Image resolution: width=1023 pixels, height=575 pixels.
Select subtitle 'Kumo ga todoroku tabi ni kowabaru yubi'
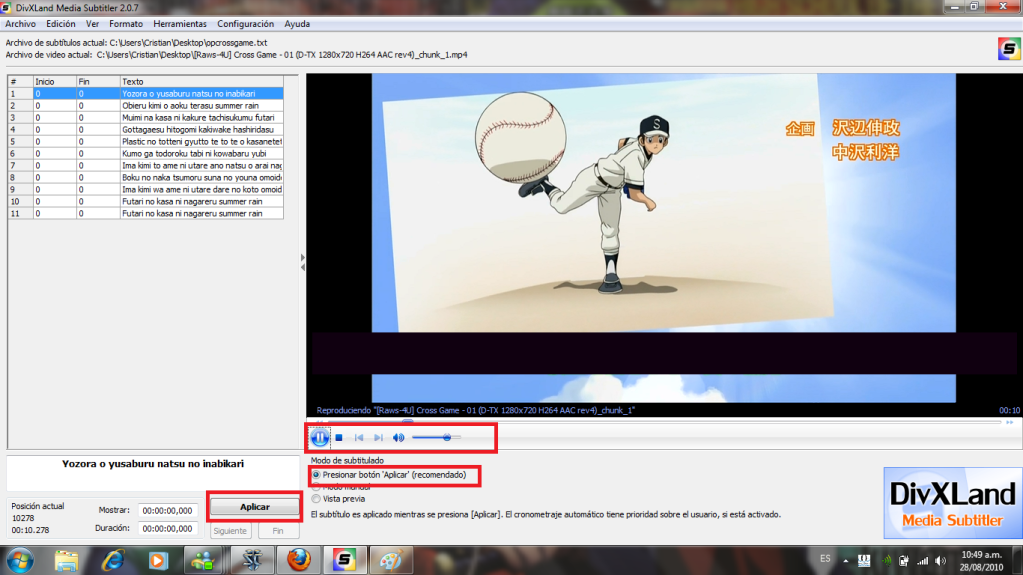point(145,153)
